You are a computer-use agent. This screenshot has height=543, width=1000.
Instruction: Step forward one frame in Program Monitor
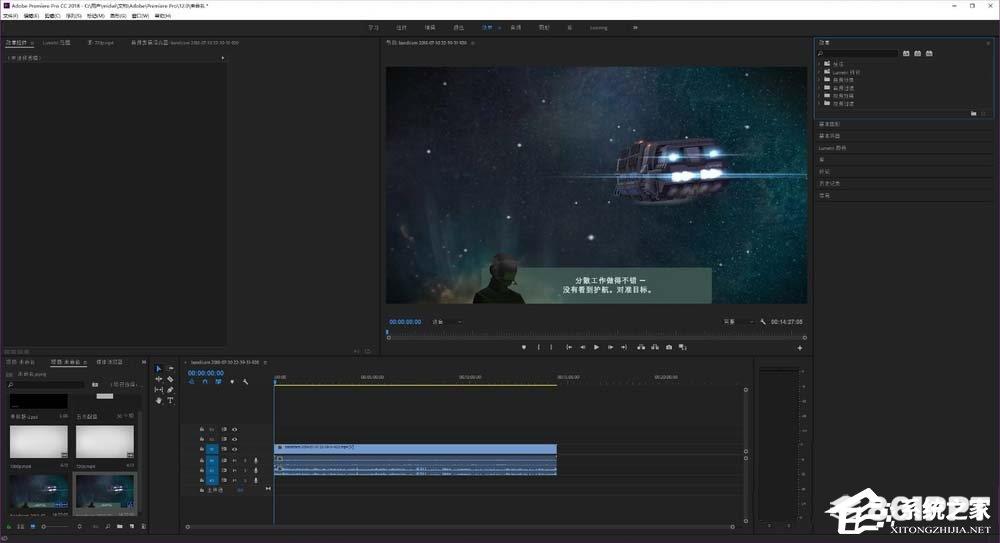(610, 347)
